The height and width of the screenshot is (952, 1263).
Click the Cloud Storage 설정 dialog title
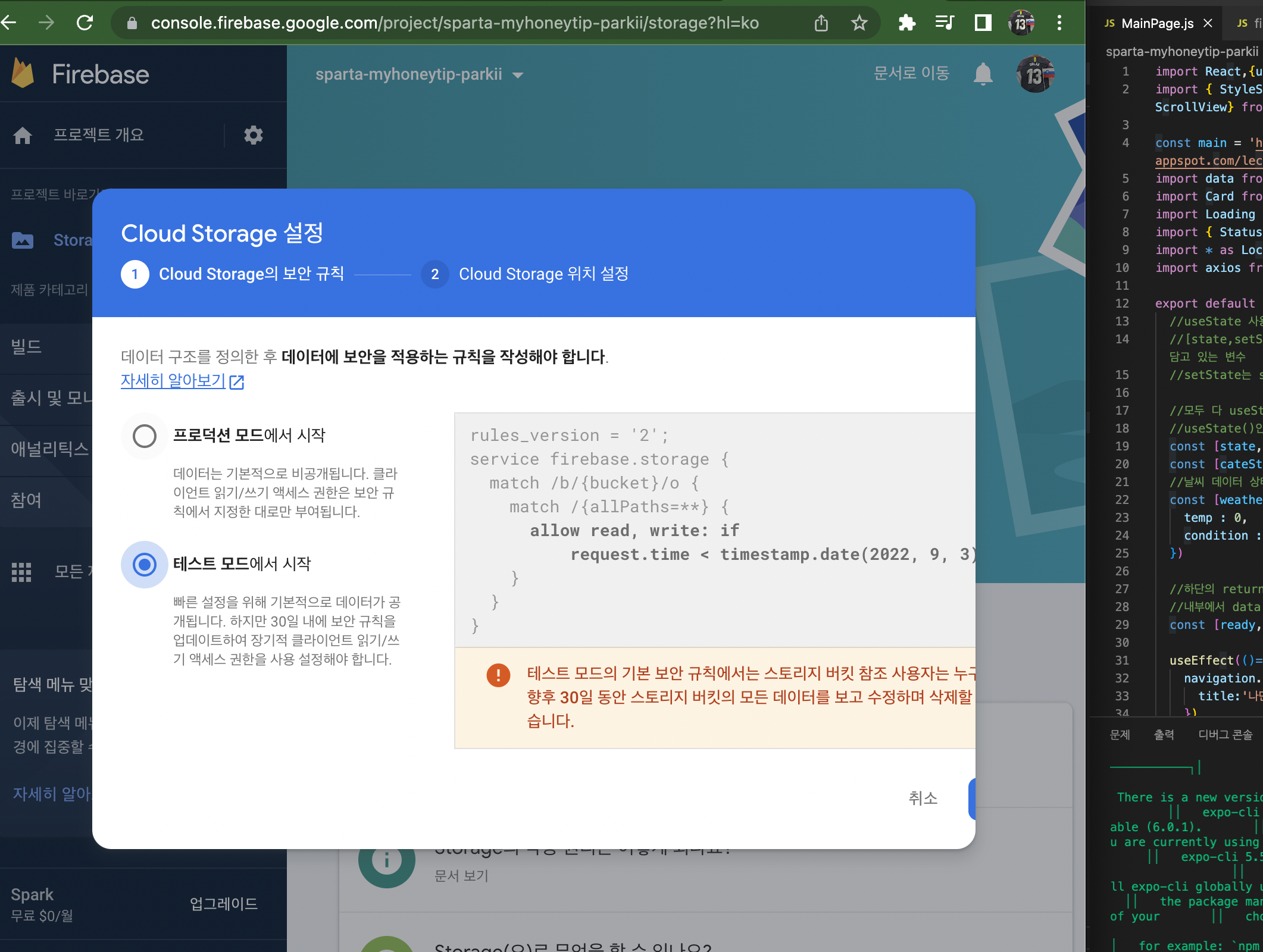pos(222,233)
